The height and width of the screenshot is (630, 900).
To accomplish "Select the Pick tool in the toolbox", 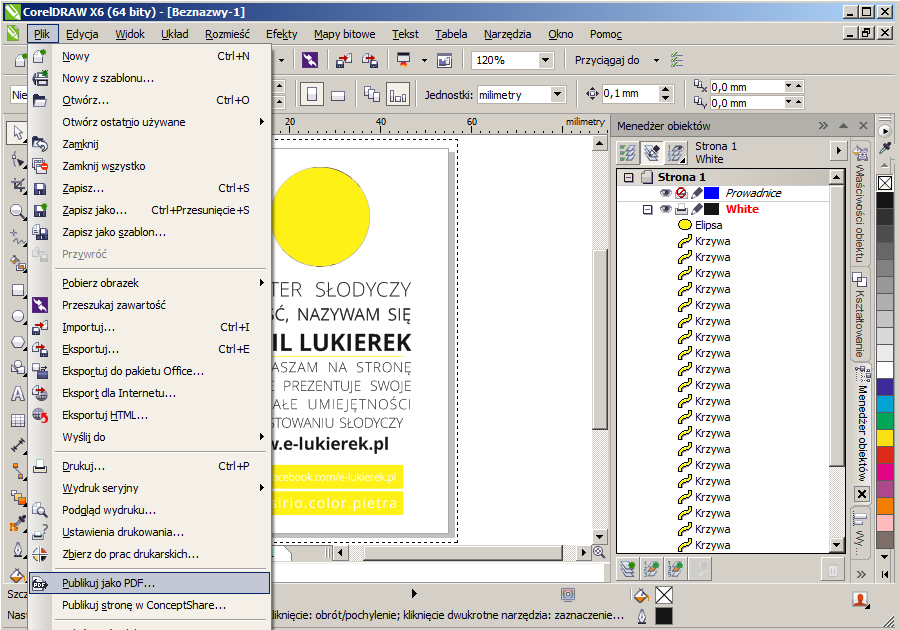I will pos(18,133).
